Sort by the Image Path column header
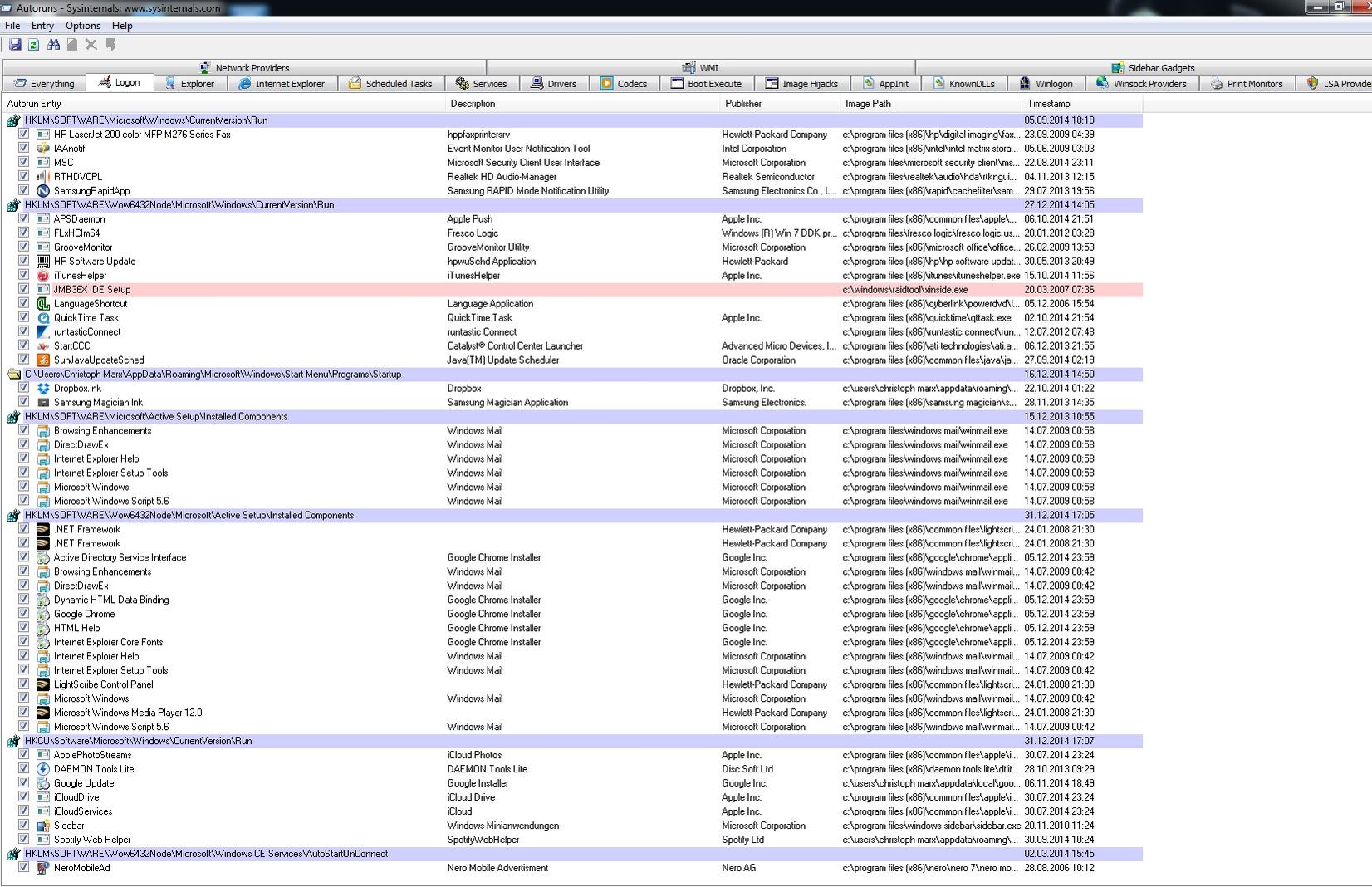 tap(931, 104)
